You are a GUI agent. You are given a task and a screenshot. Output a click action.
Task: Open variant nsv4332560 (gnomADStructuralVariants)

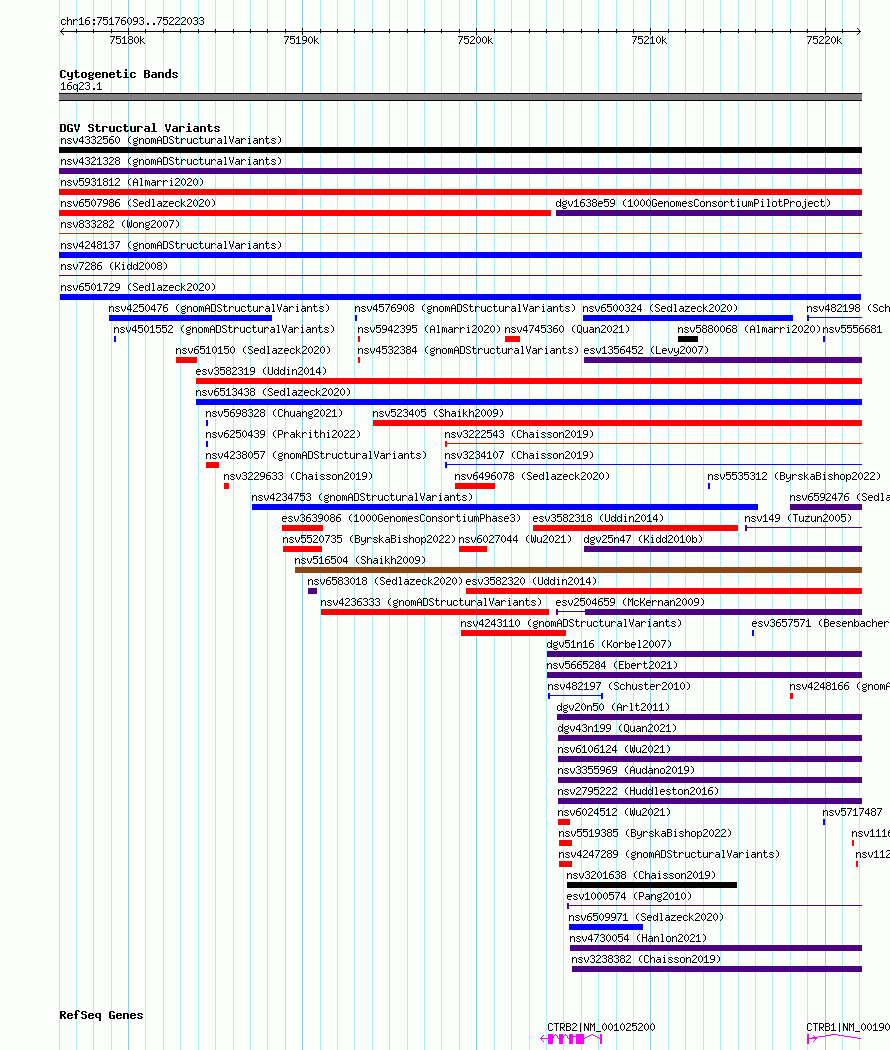point(171,141)
